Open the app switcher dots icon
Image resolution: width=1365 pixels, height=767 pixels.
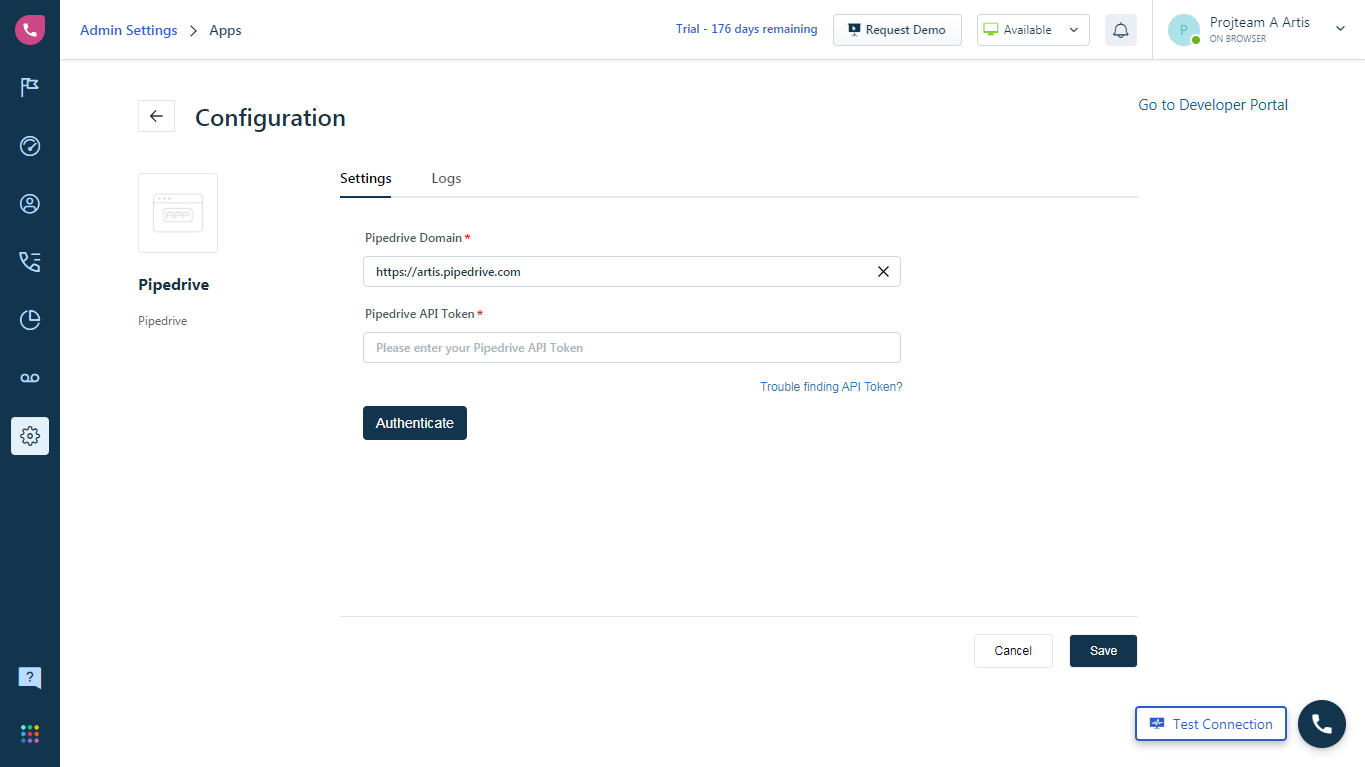pyautogui.click(x=30, y=734)
